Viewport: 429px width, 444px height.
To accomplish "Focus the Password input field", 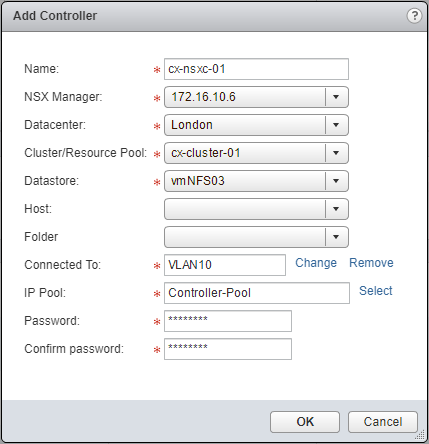I will (228, 321).
